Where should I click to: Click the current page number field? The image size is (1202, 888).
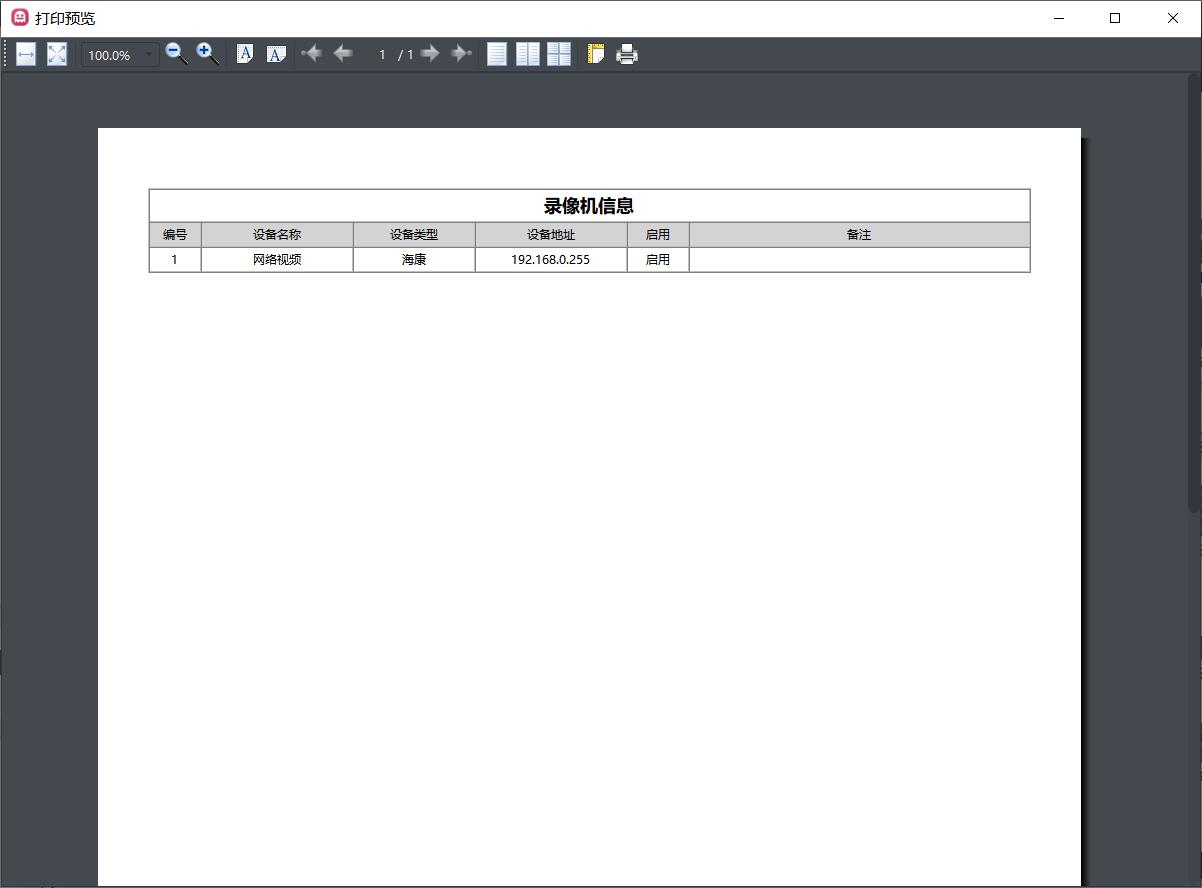tap(381, 54)
